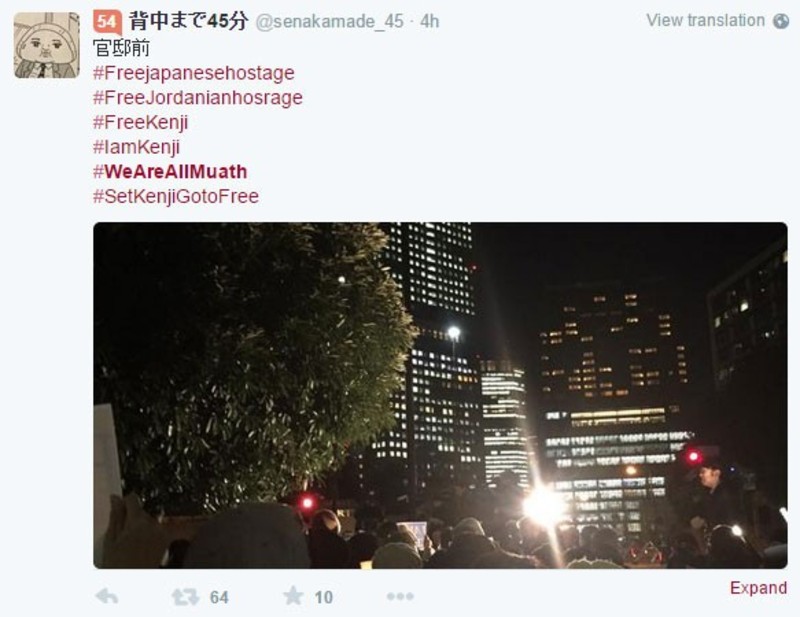The height and width of the screenshot is (617, 800).
Task: Open the #SetKenjiGotoFree hashtag
Action: click(x=176, y=196)
